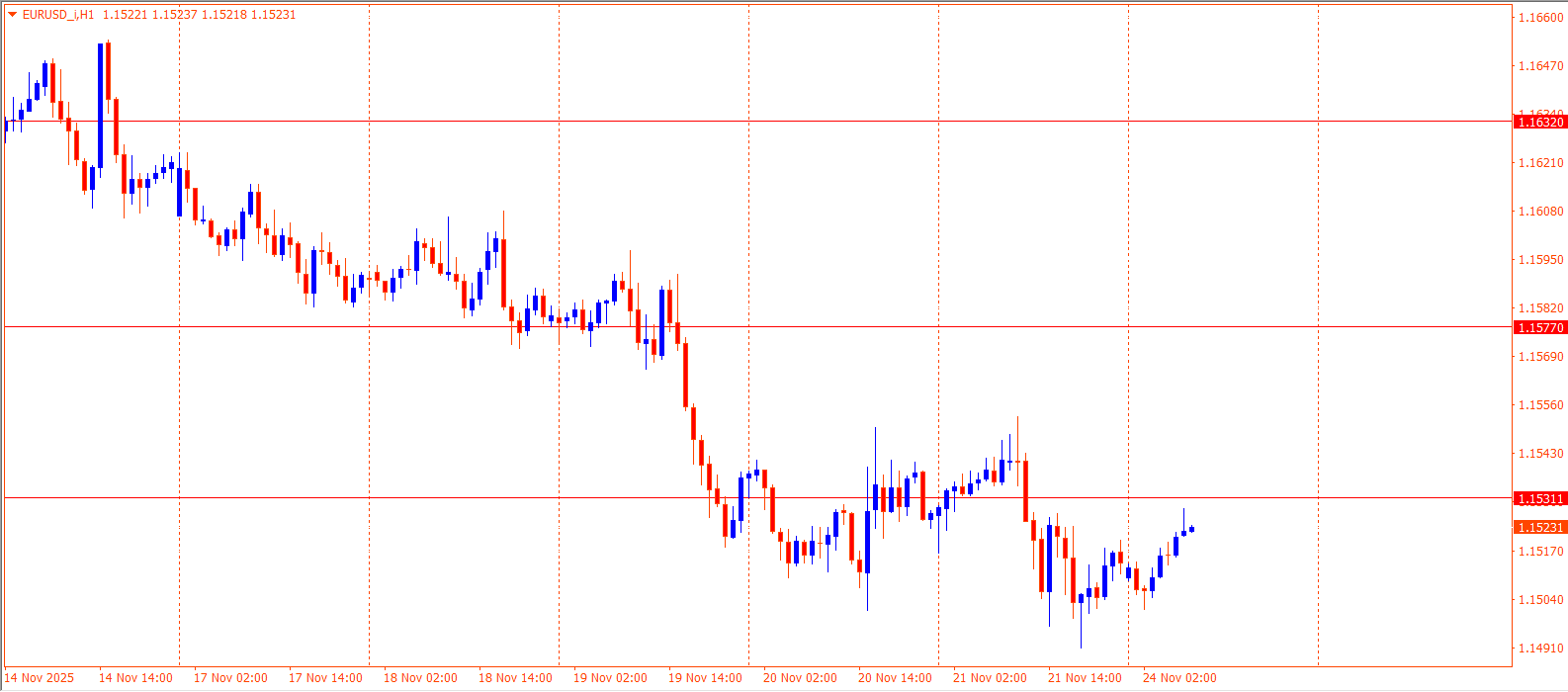Click the low value 1.15218 in chart header
The height and width of the screenshot is (692, 1568).
(x=223, y=15)
